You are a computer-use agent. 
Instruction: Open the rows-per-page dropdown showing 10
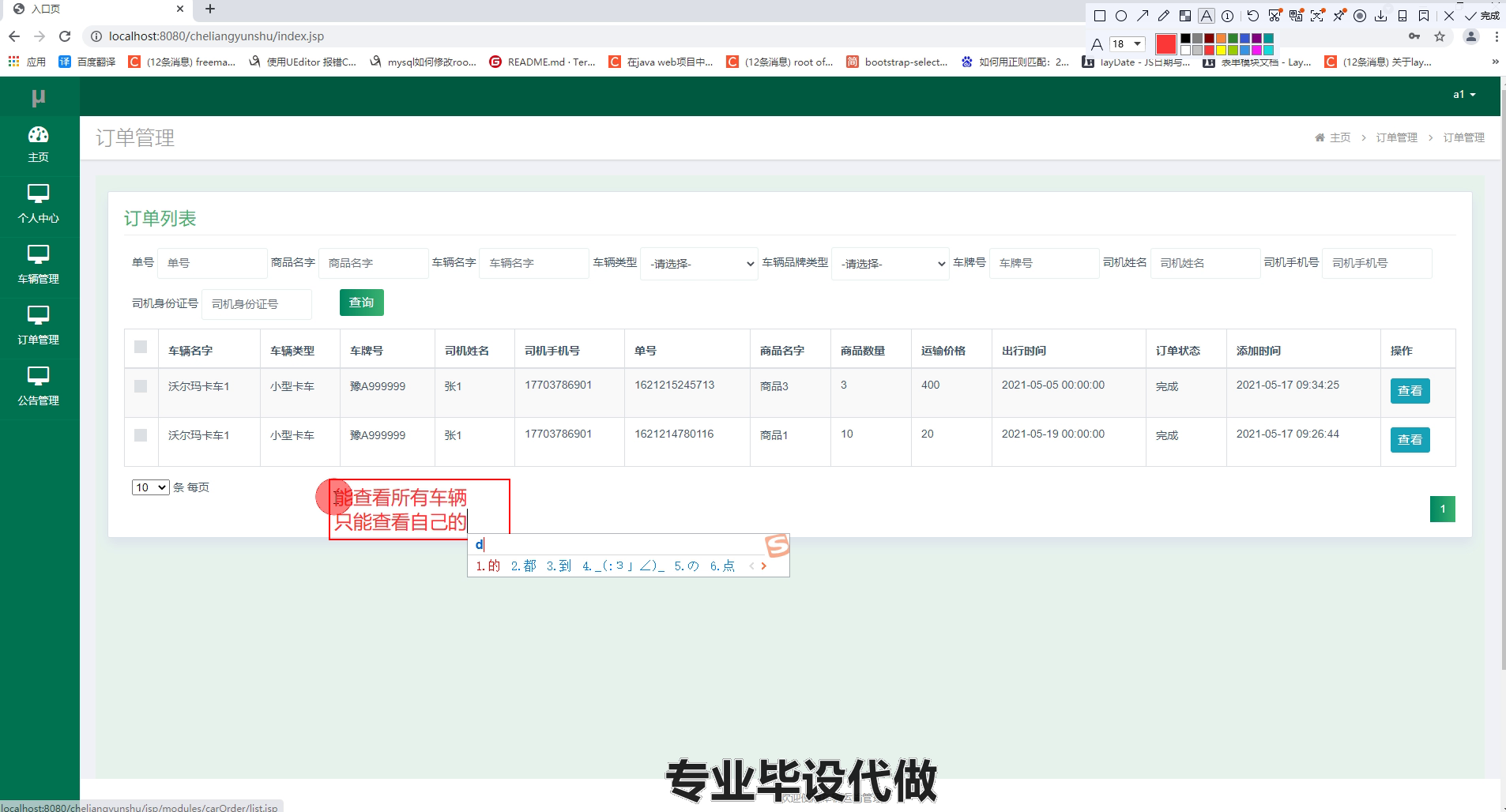click(150, 487)
